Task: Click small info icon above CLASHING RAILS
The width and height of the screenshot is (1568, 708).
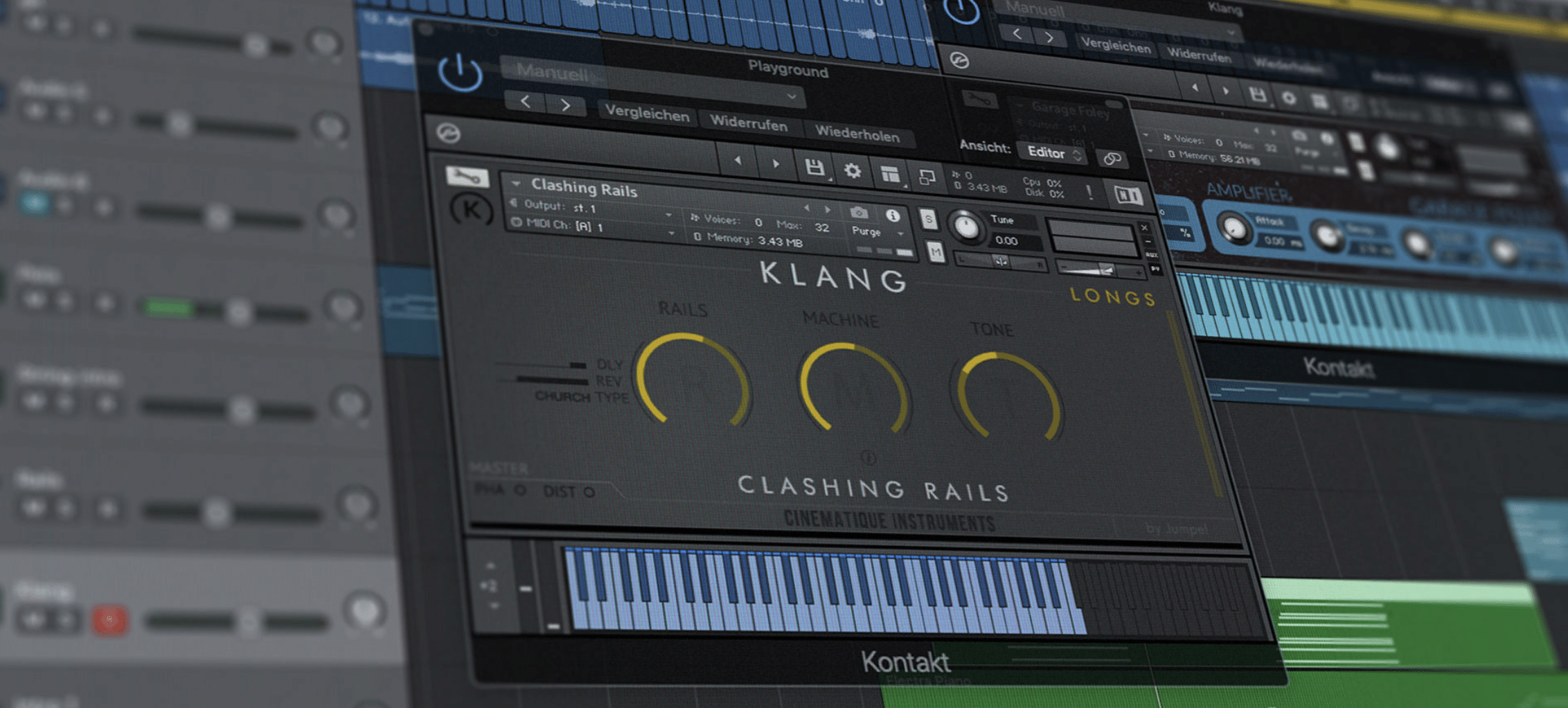Action: 868,457
